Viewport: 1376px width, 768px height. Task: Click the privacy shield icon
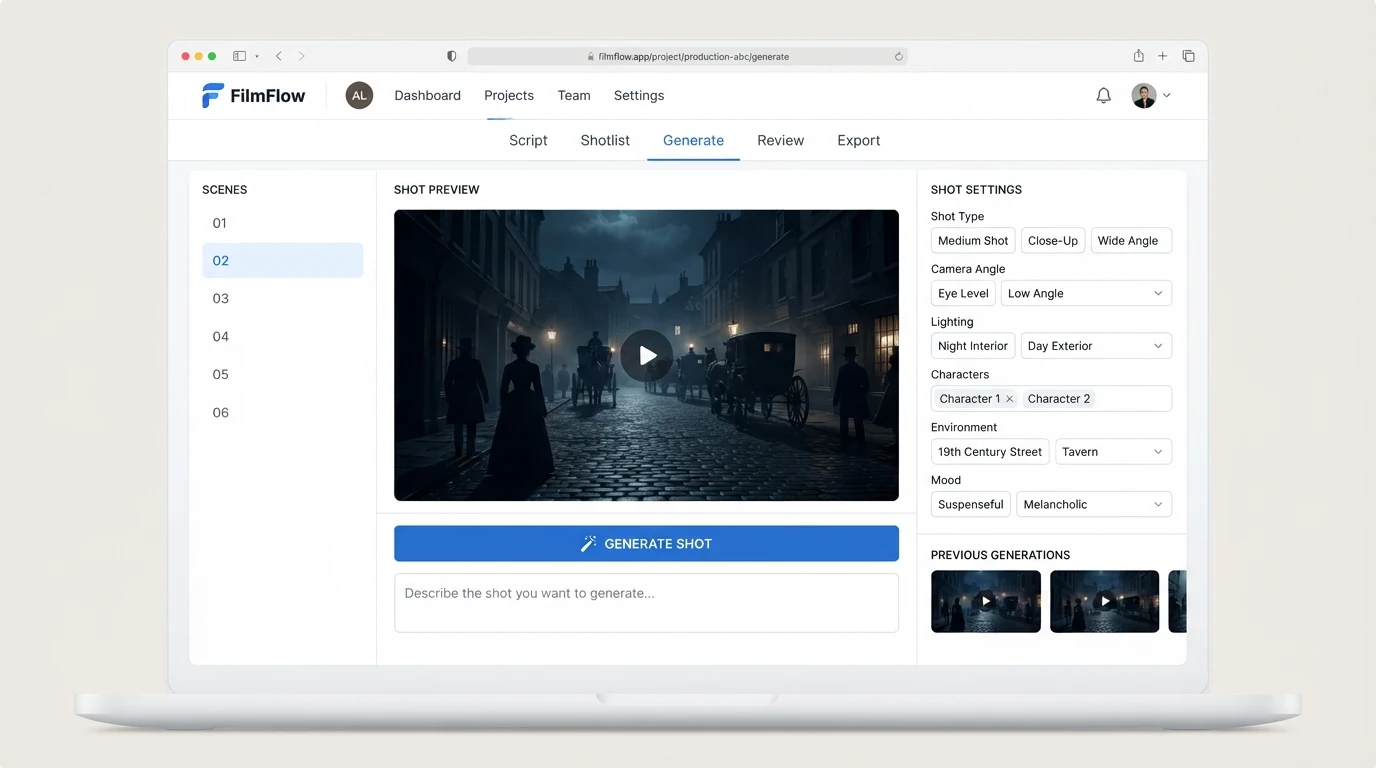(451, 57)
